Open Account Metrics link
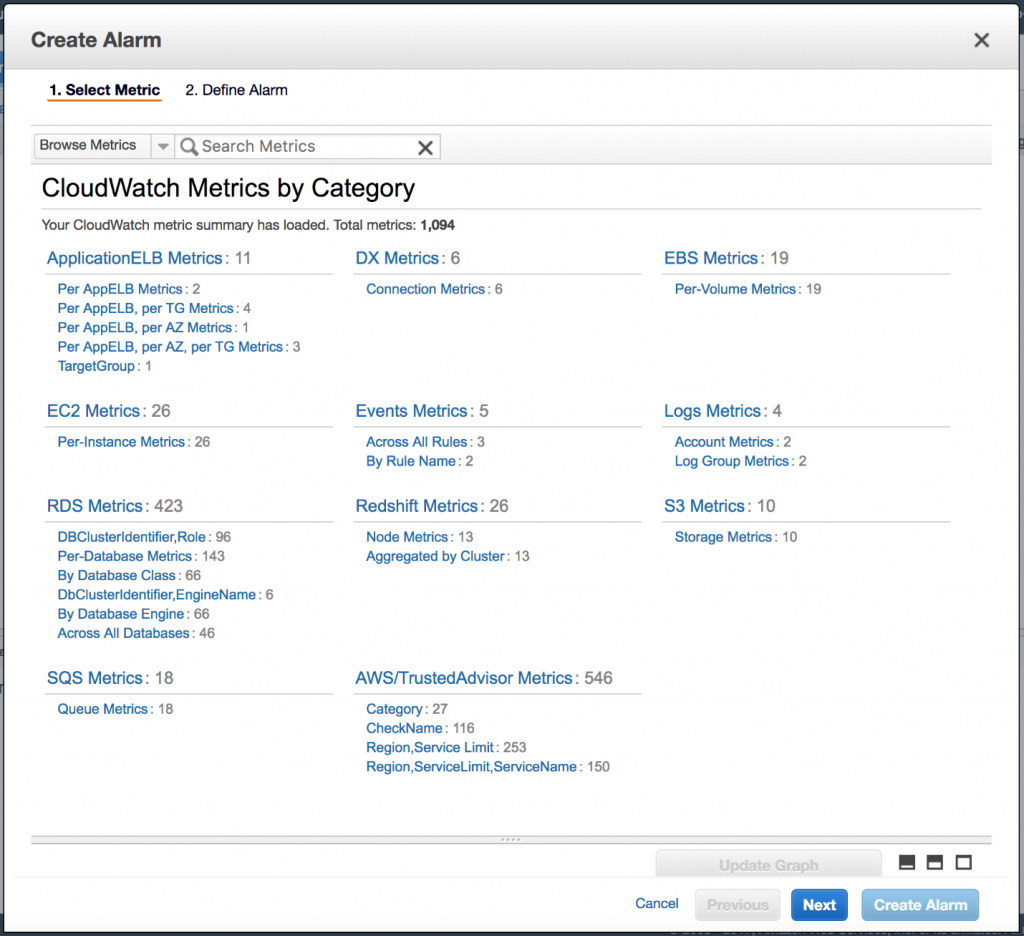The image size is (1024, 936). pos(724,442)
